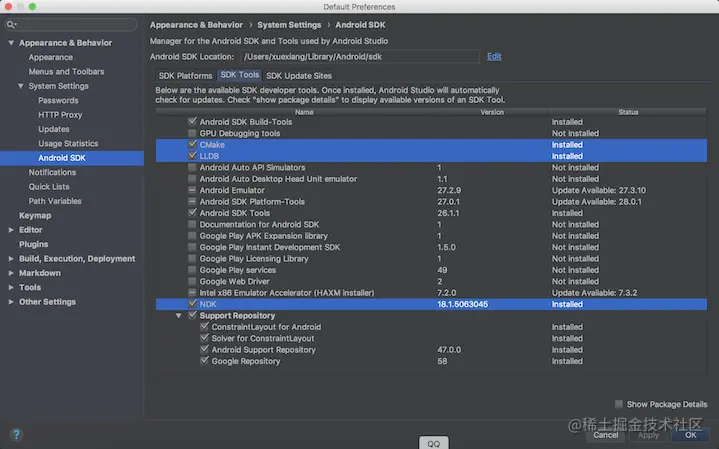Switch to the SDK Platforms tab
The width and height of the screenshot is (719, 449).
pyautogui.click(x=185, y=76)
